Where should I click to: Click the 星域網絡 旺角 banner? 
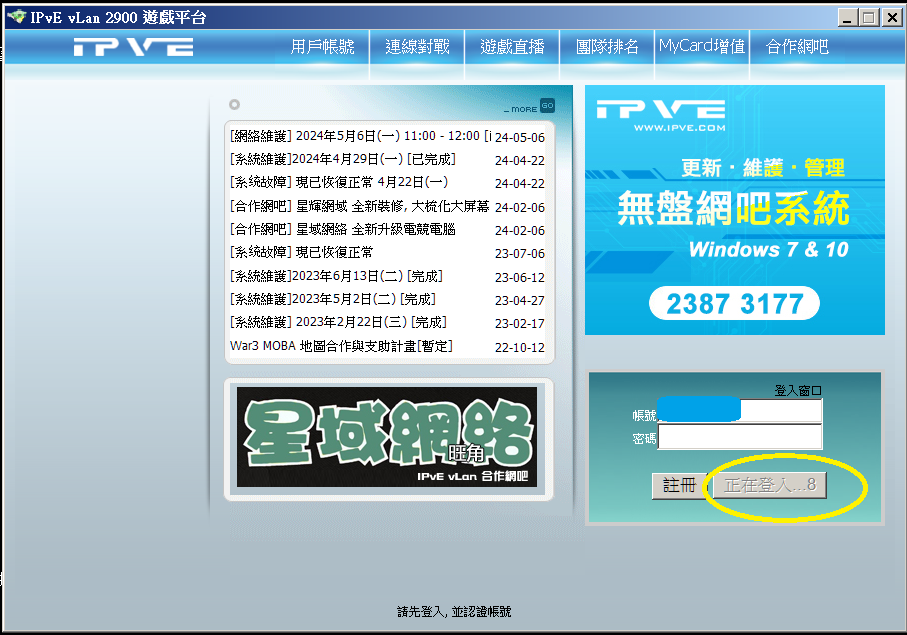tap(387, 437)
